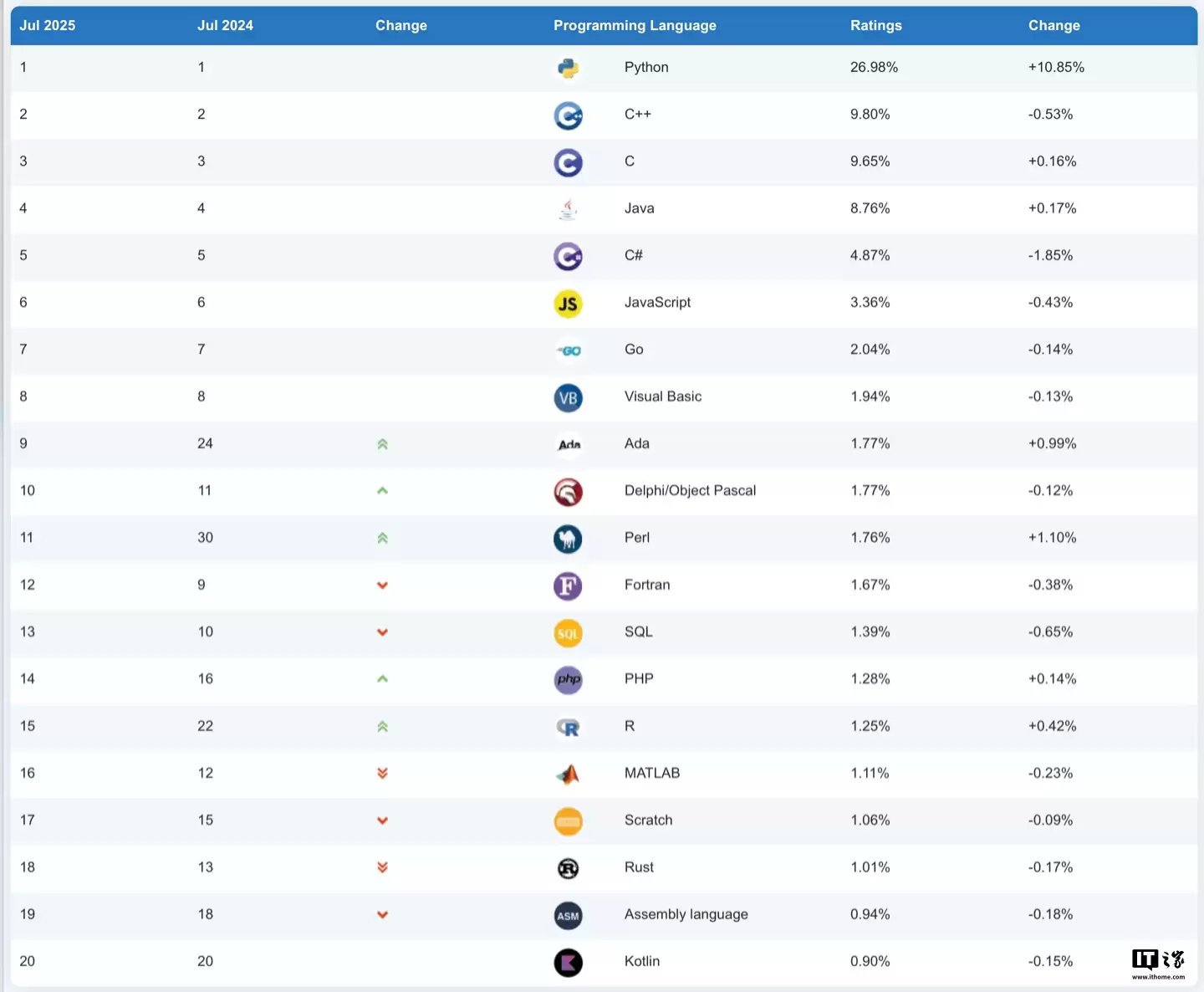Click Ada's double up arrow indicator

(382, 444)
